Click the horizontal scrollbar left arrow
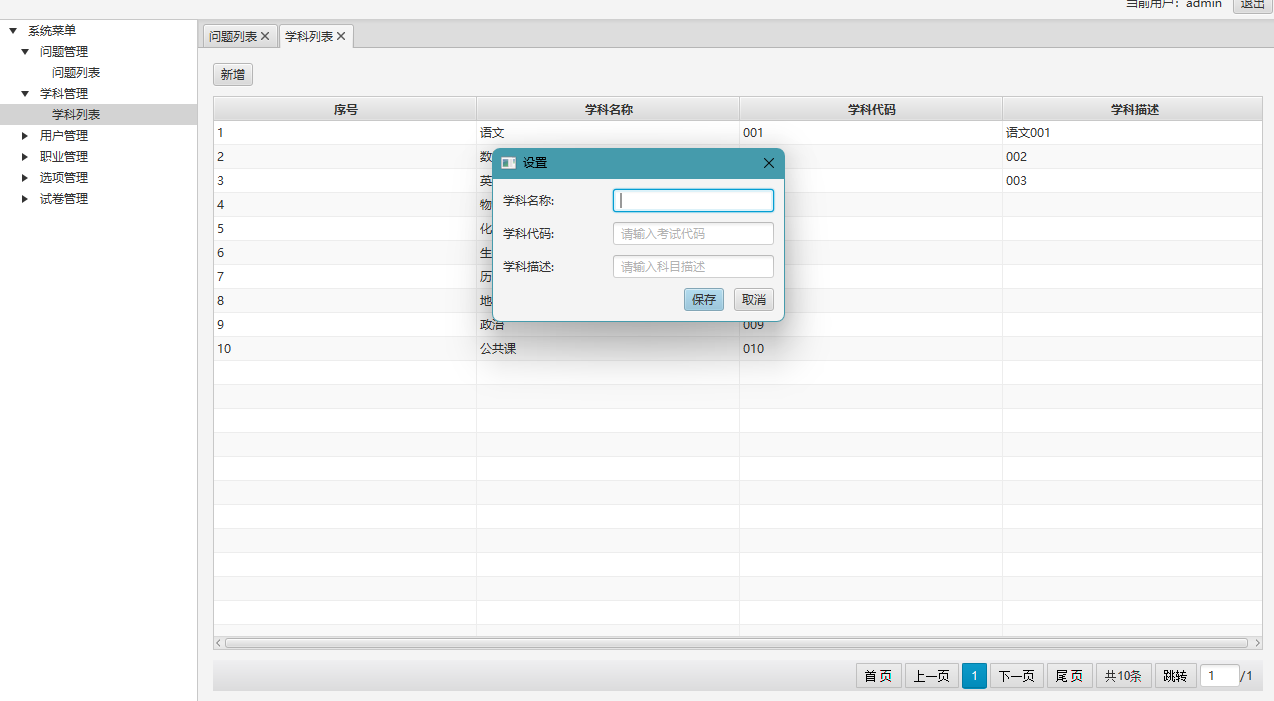The image size is (1274, 701). tap(219, 643)
